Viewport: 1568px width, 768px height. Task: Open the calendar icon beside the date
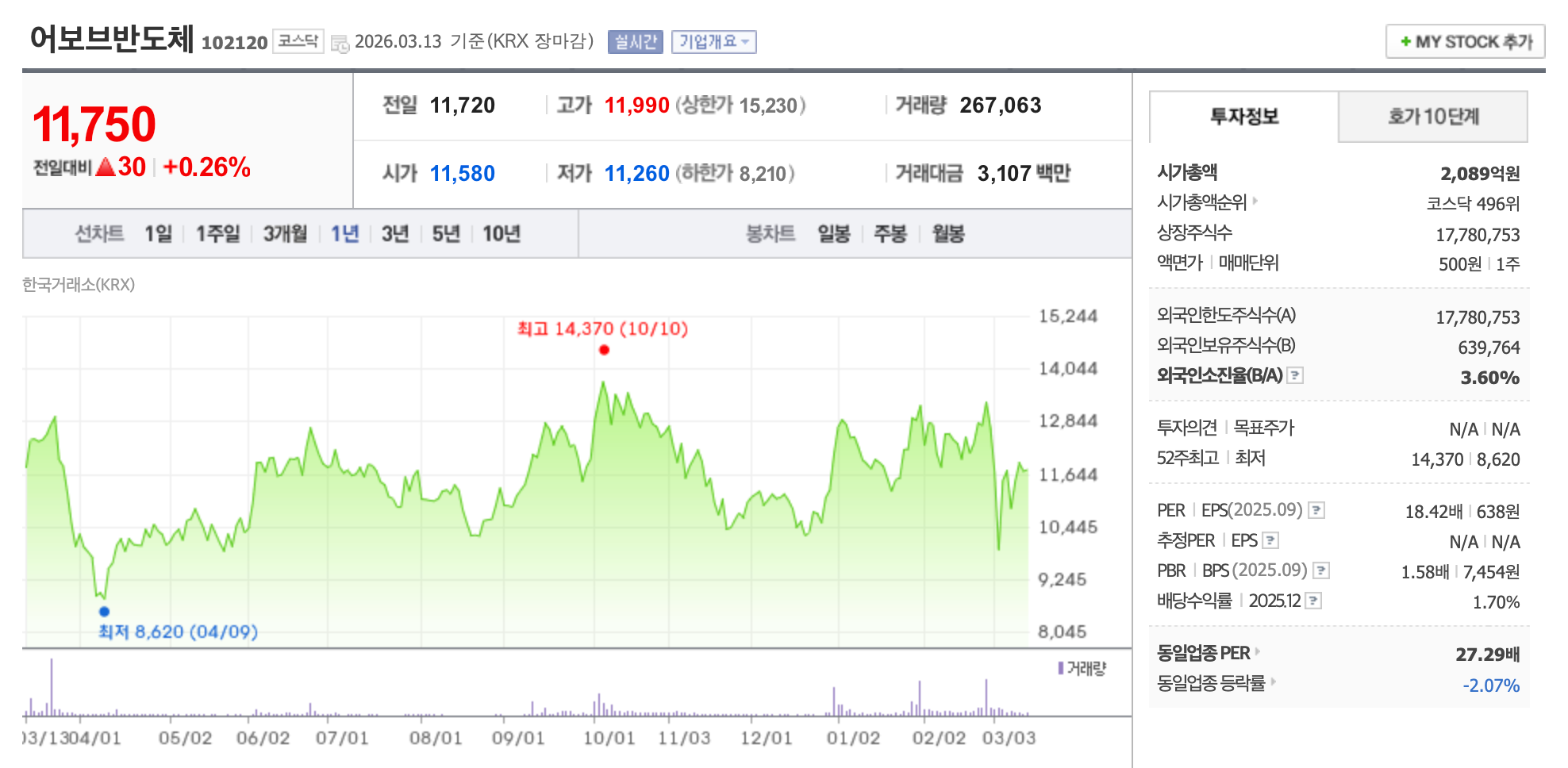(340, 44)
